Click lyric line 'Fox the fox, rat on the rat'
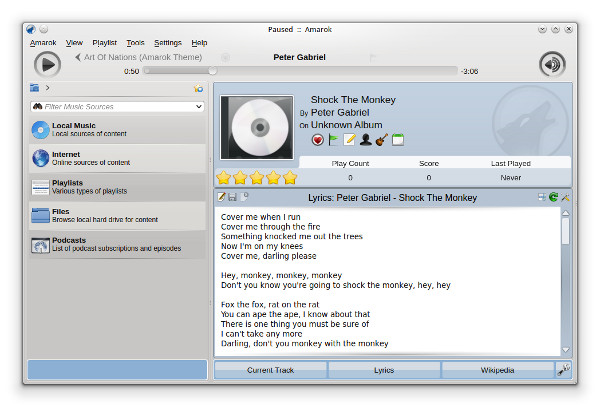The height and width of the screenshot is (407, 600). pyautogui.click(x=270, y=304)
